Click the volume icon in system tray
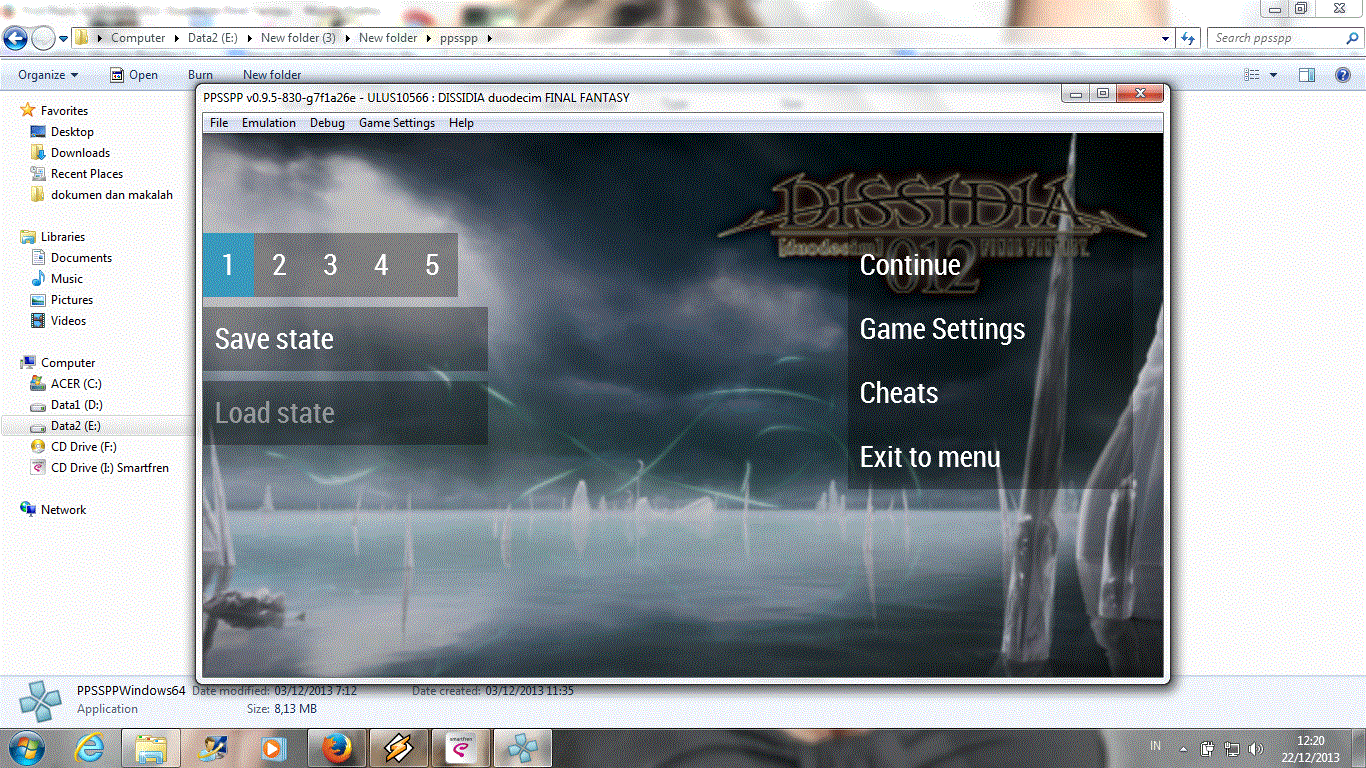 (x=1256, y=748)
